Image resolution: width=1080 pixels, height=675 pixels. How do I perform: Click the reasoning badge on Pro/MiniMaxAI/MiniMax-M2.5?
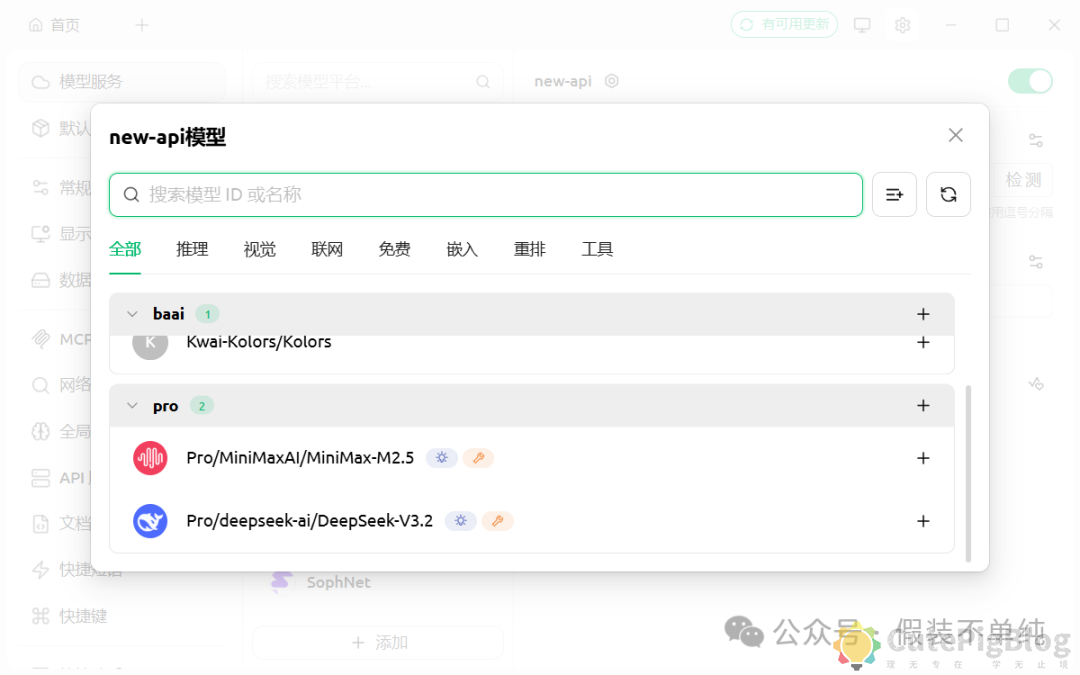[441, 457]
